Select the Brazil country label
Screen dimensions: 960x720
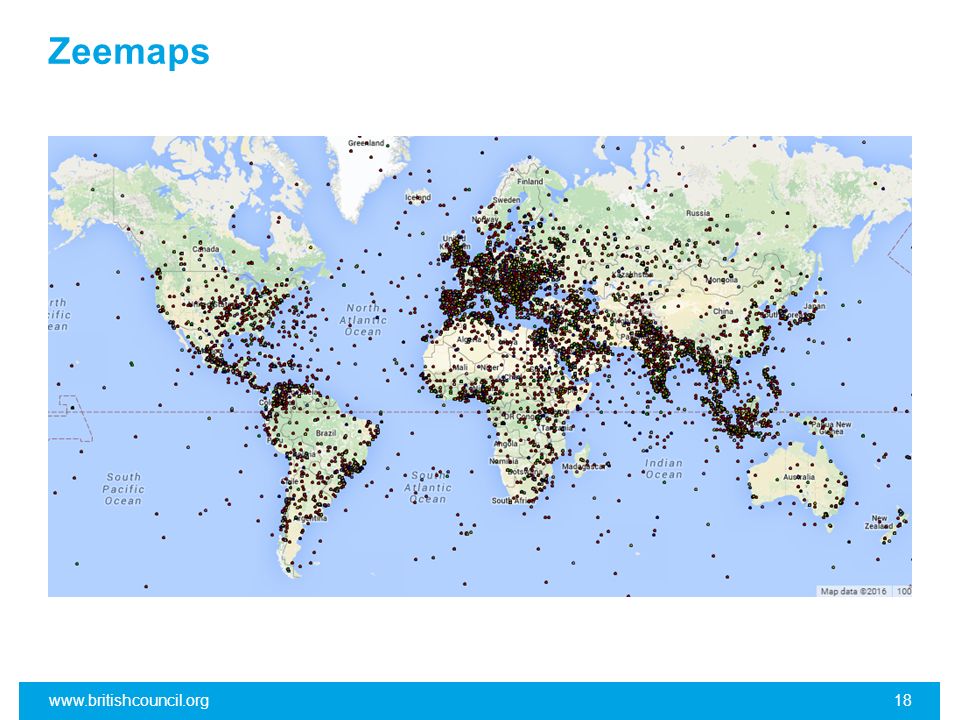[326, 433]
